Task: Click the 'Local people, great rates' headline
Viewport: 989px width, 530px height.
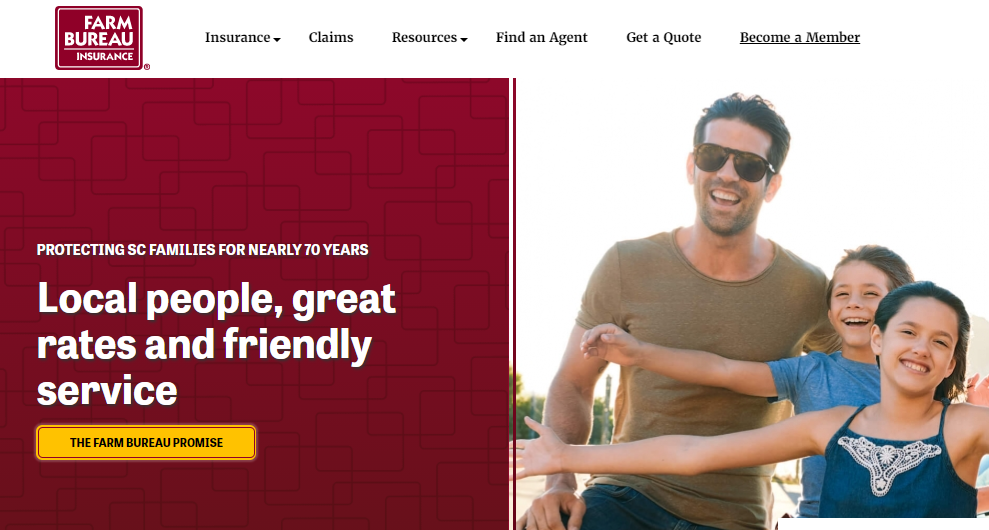Action: click(x=216, y=344)
